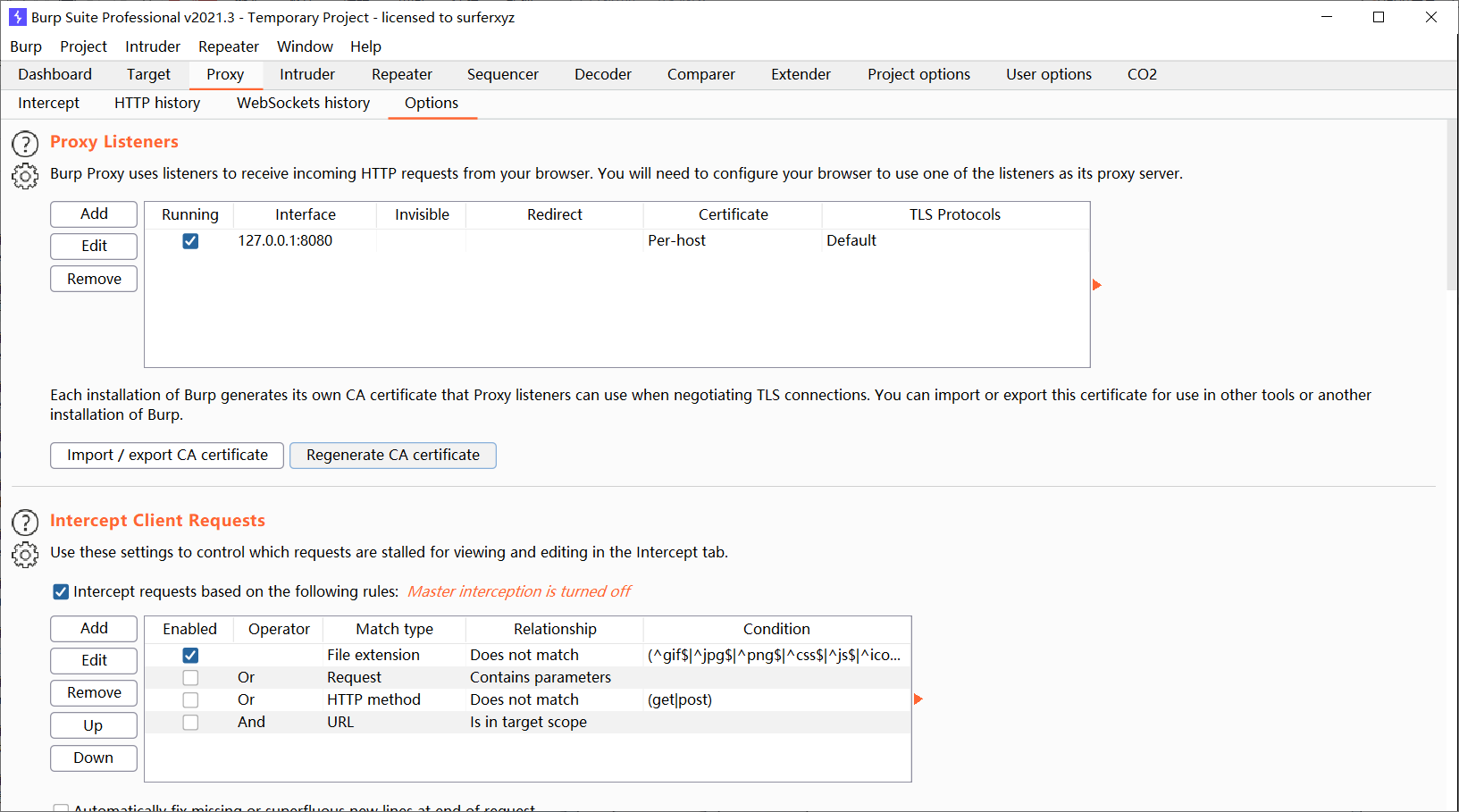The image size is (1459, 812).
Task: Select the Per-host certificate cell
Action: pyautogui.click(x=733, y=241)
